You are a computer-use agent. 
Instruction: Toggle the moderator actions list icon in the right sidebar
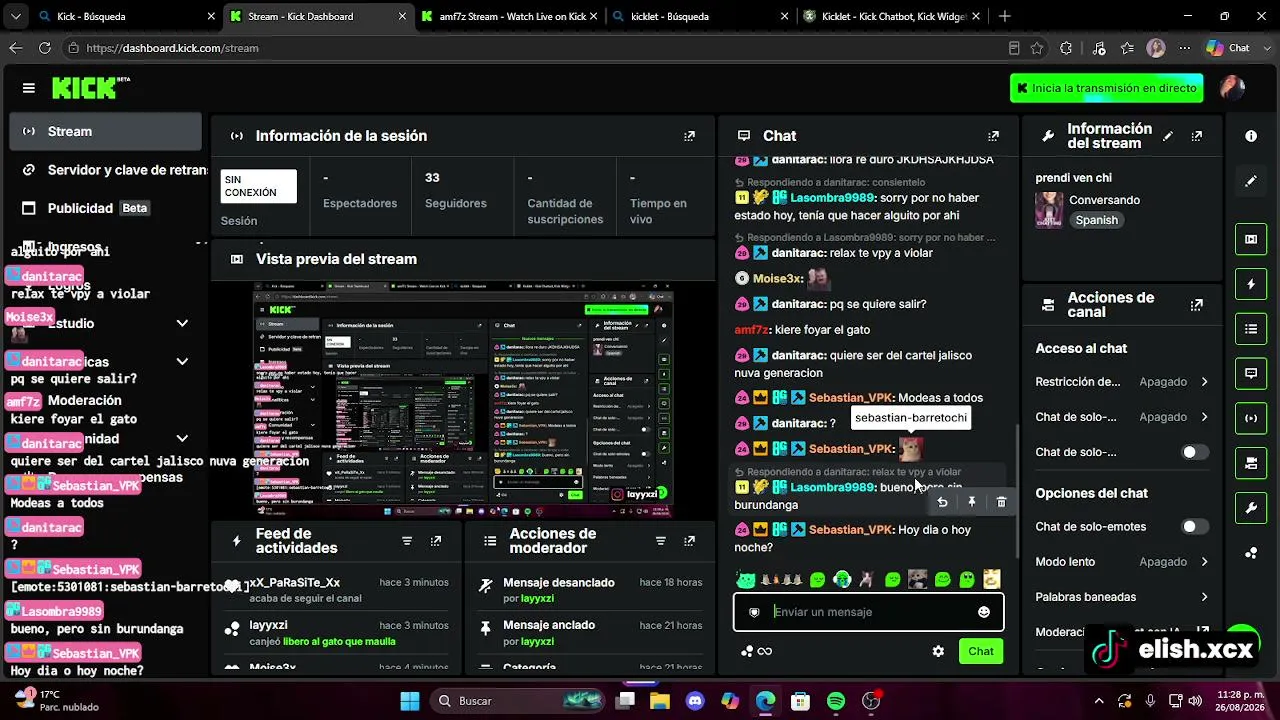(x=1251, y=329)
